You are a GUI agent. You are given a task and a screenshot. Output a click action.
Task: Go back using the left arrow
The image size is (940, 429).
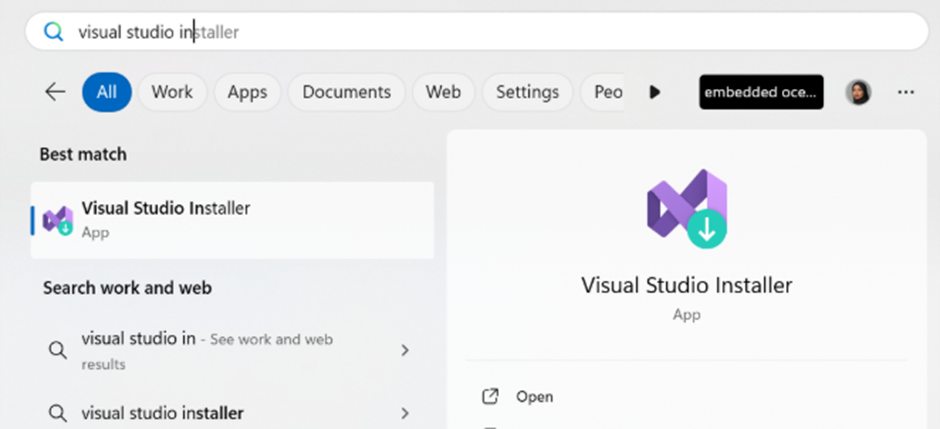pos(55,92)
